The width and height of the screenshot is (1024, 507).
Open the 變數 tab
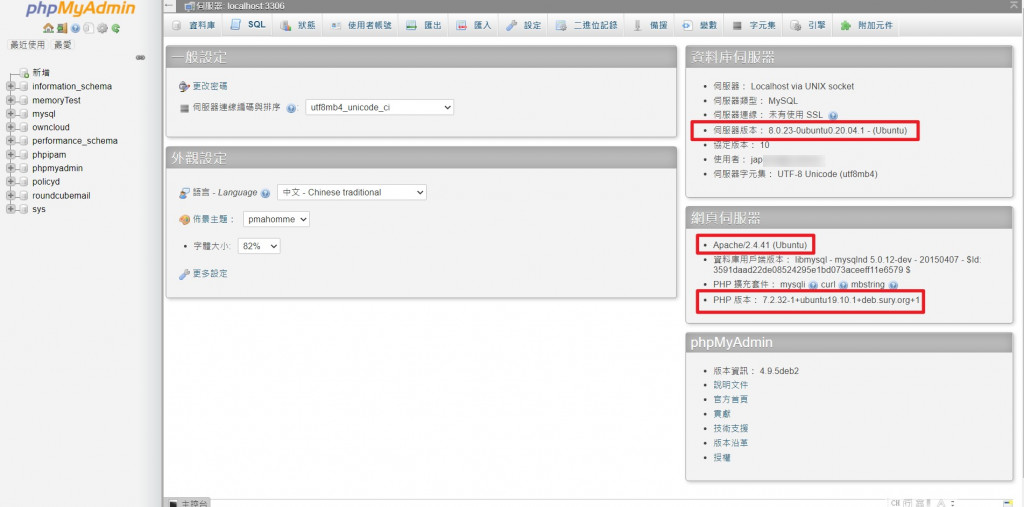pos(700,25)
